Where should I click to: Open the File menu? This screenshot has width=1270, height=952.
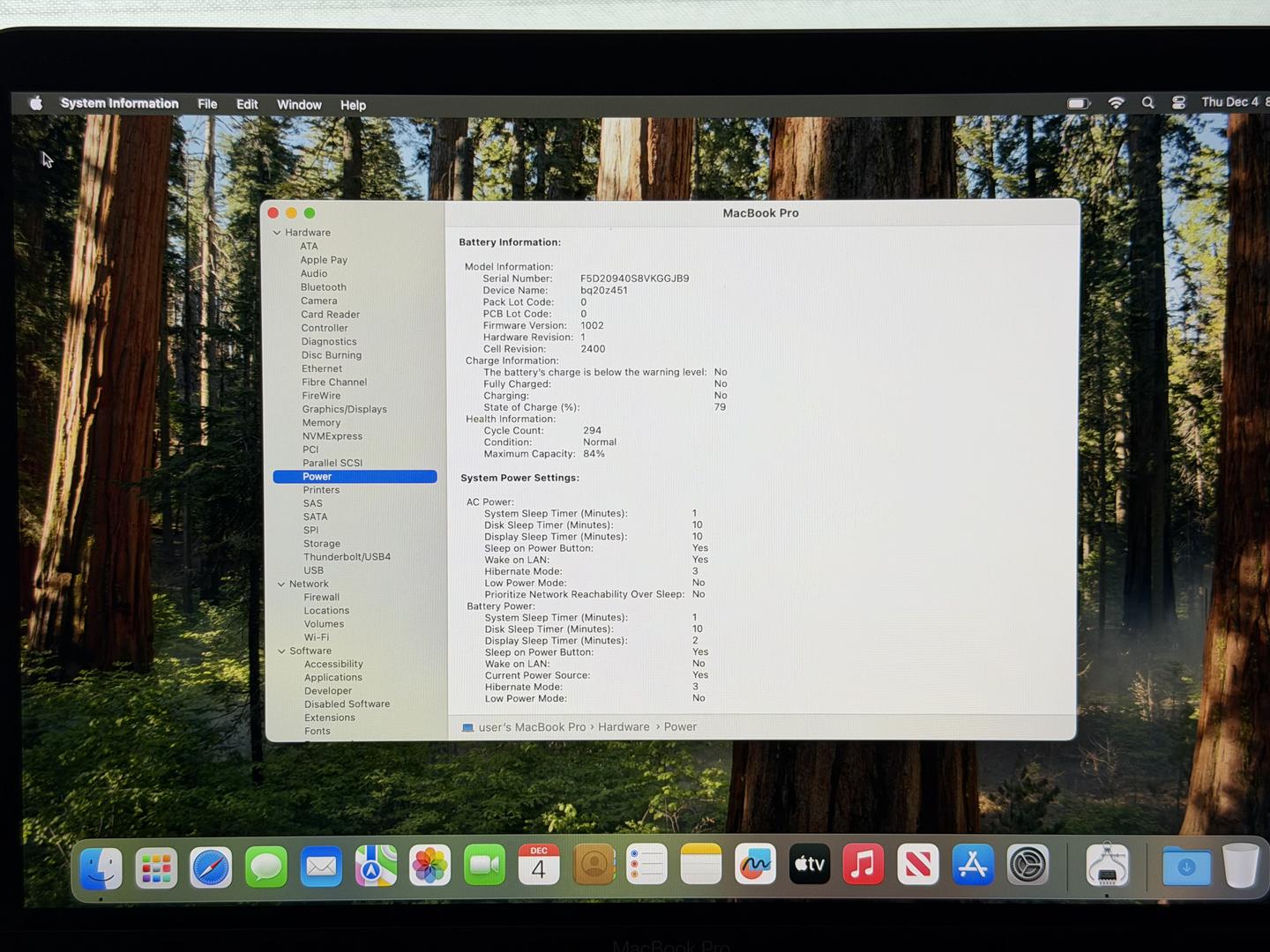click(207, 104)
